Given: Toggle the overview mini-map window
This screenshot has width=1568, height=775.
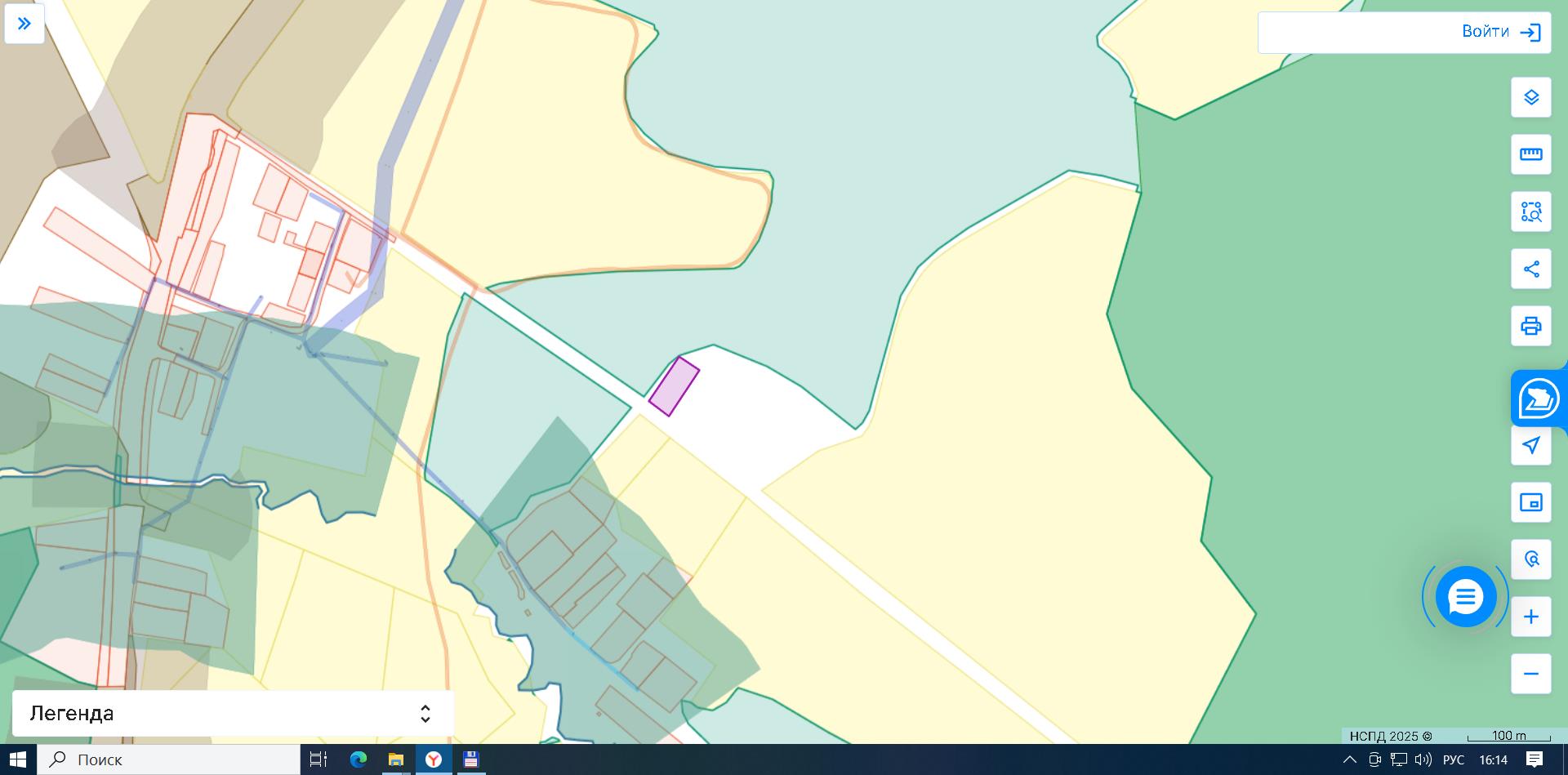Looking at the screenshot, I should [x=1530, y=502].
